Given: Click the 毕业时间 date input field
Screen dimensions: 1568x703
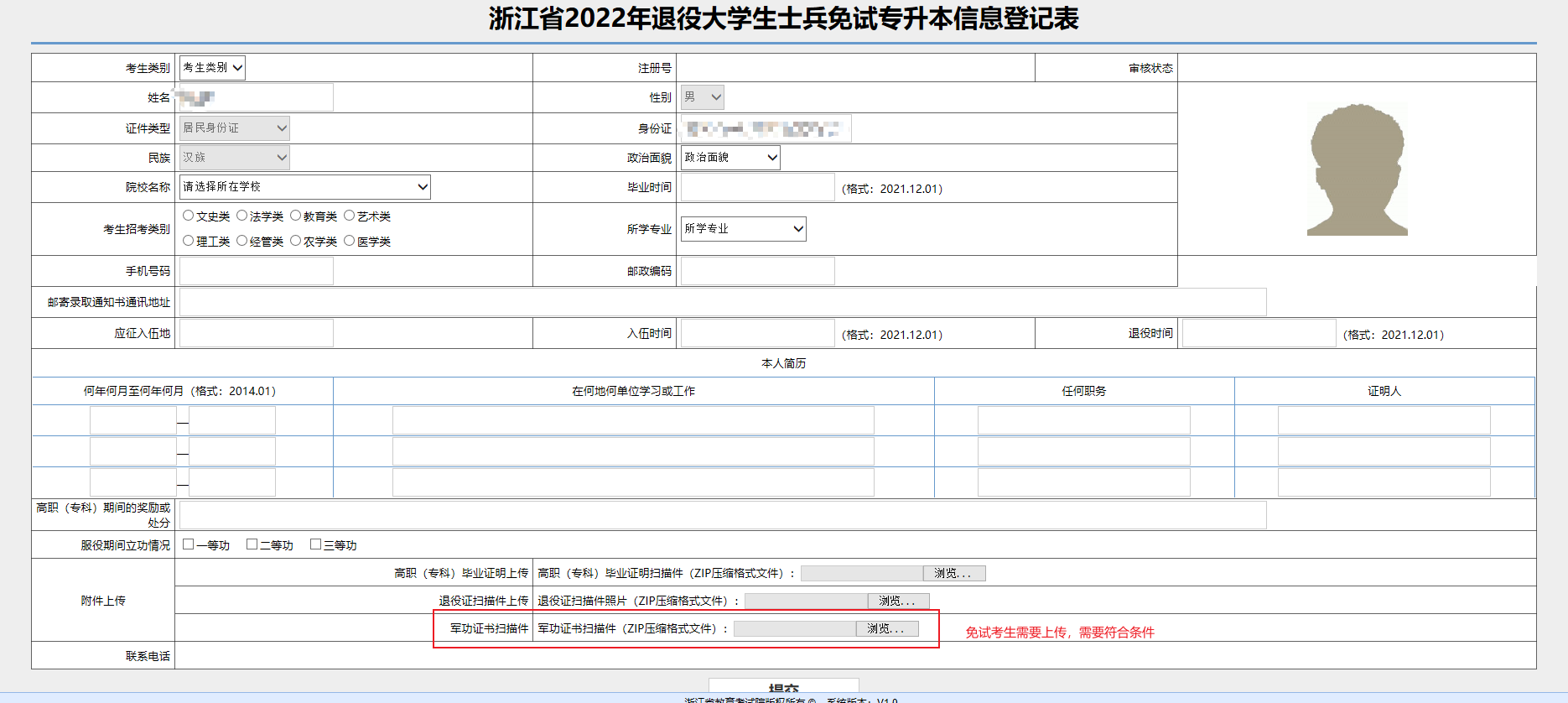Looking at the screenshot, I should coord(757,188).
